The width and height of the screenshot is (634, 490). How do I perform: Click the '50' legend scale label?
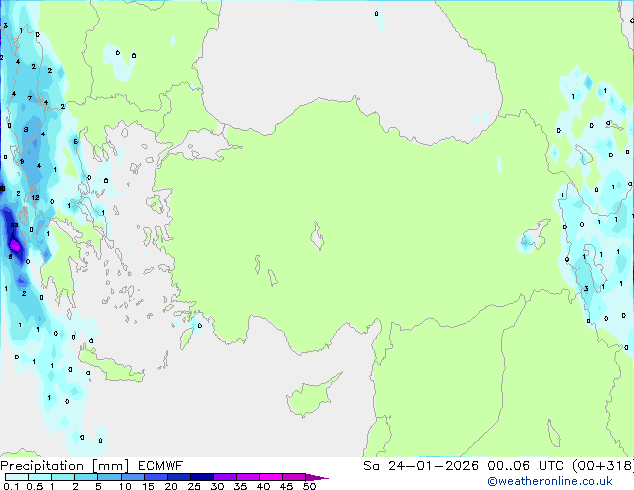[x=309, y=486]
